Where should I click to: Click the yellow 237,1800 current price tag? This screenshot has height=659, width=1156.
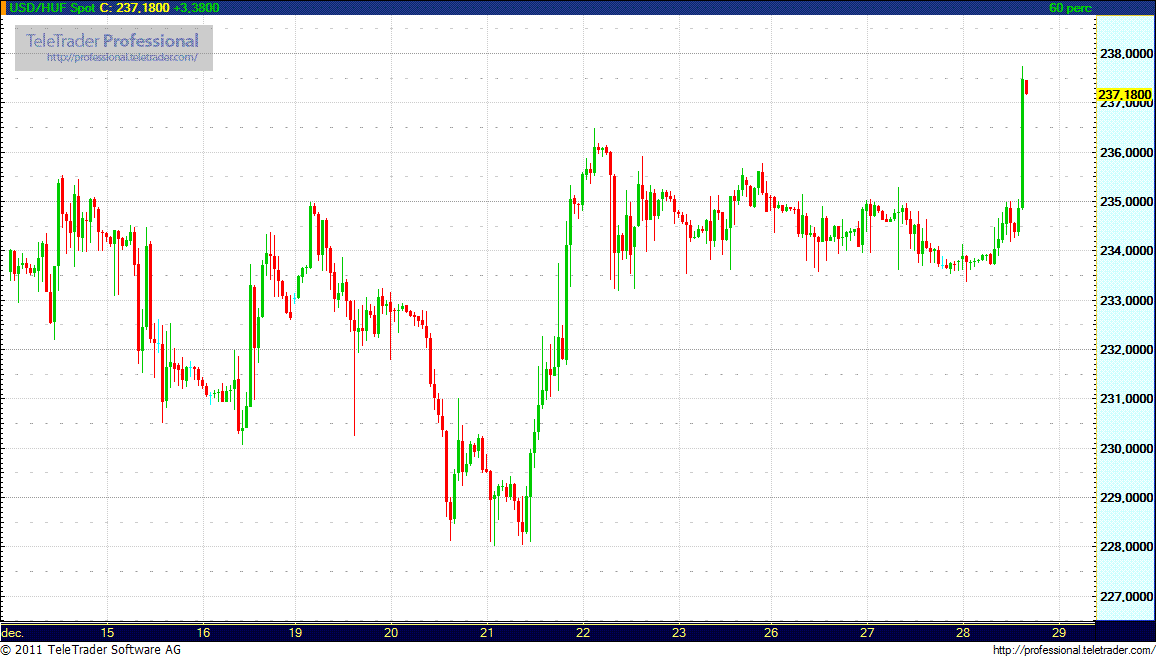tap(1124, 94)
